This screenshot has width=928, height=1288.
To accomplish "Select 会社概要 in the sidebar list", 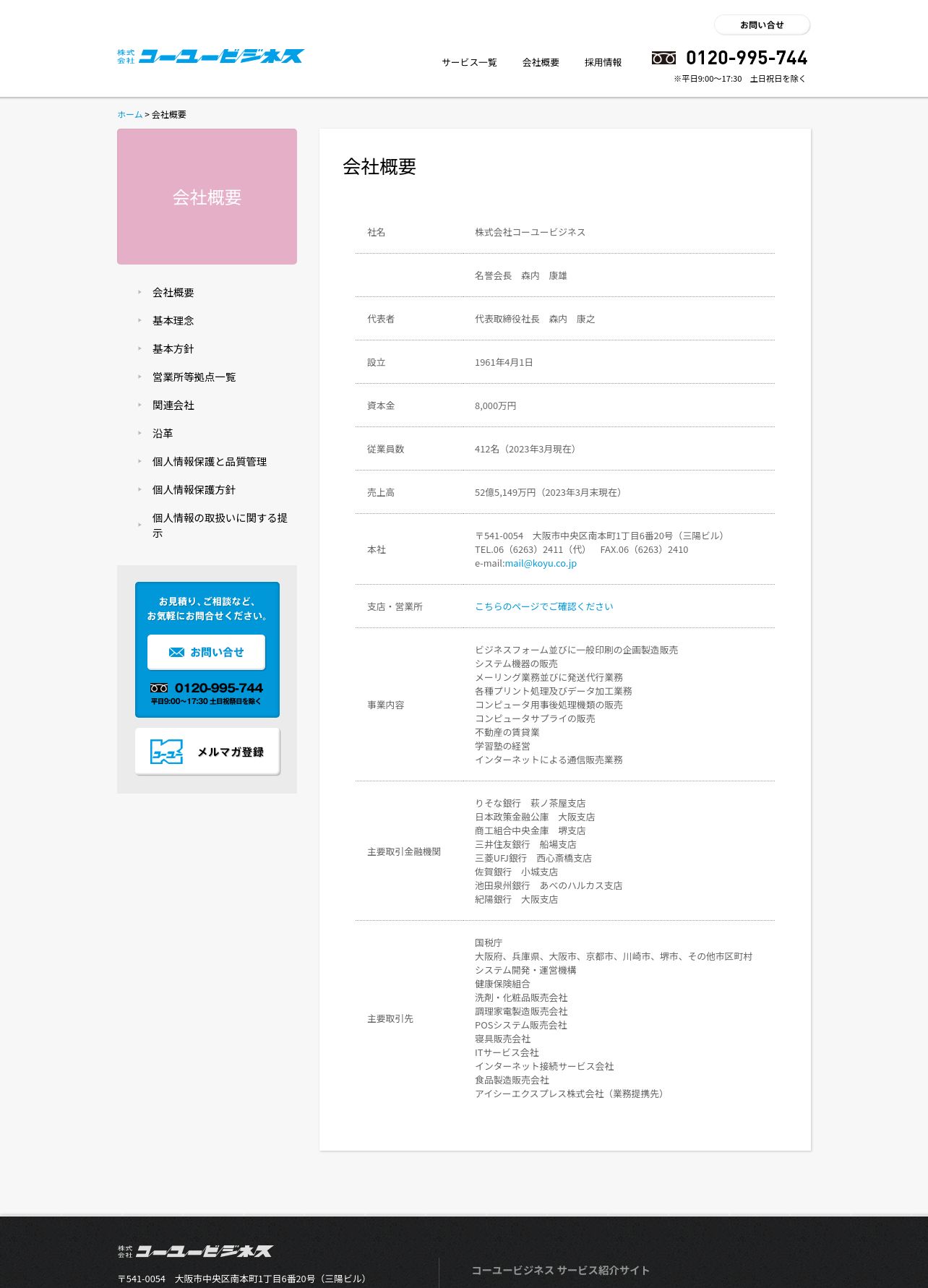I will [x=173, y=293].
